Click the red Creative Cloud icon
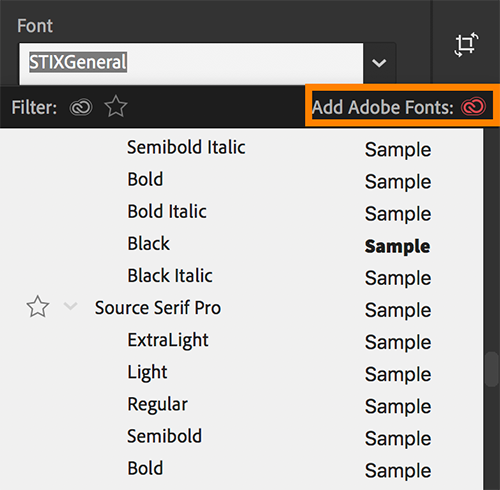 (473, 107)
